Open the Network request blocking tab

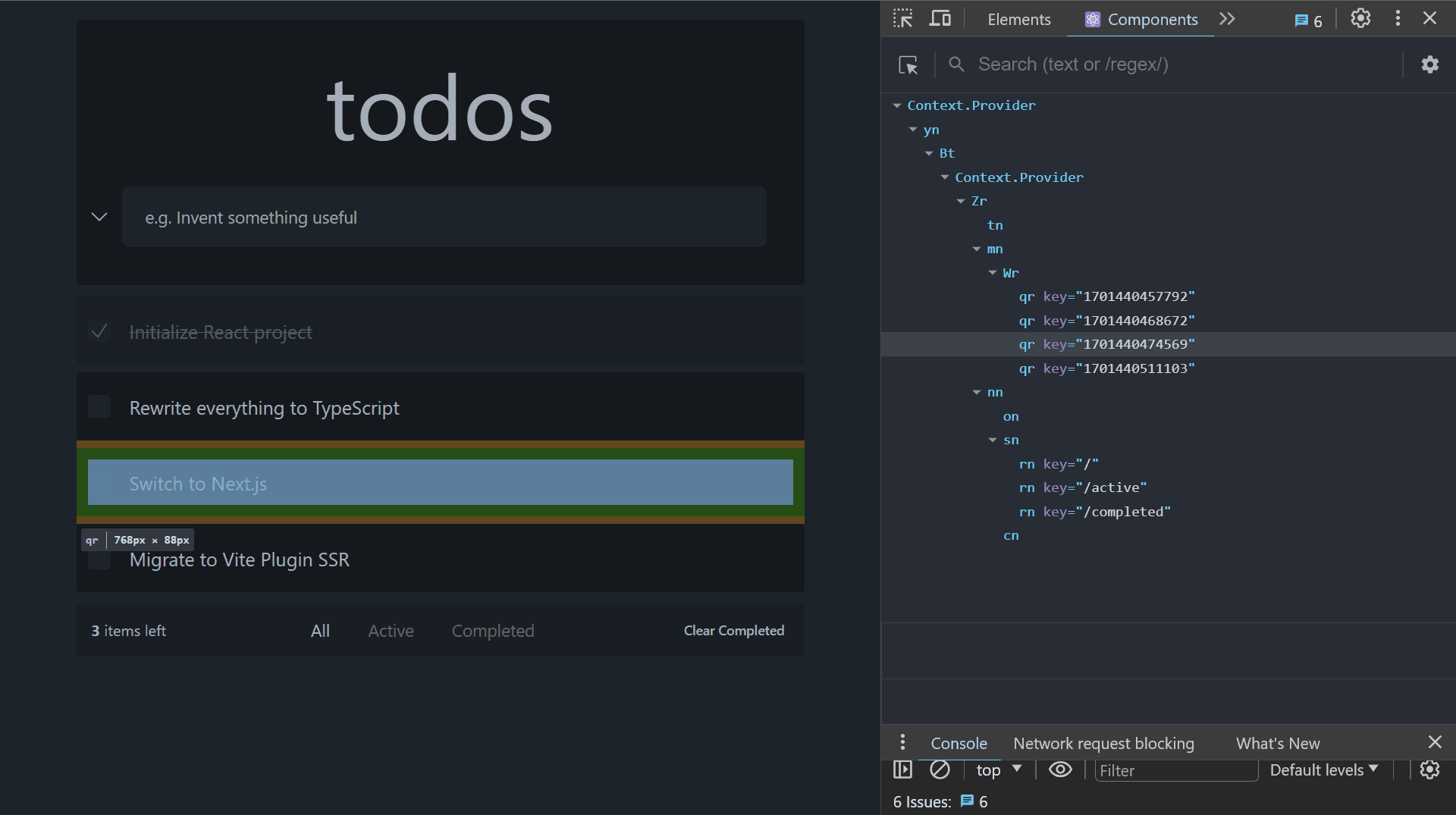click(1103, 743)
